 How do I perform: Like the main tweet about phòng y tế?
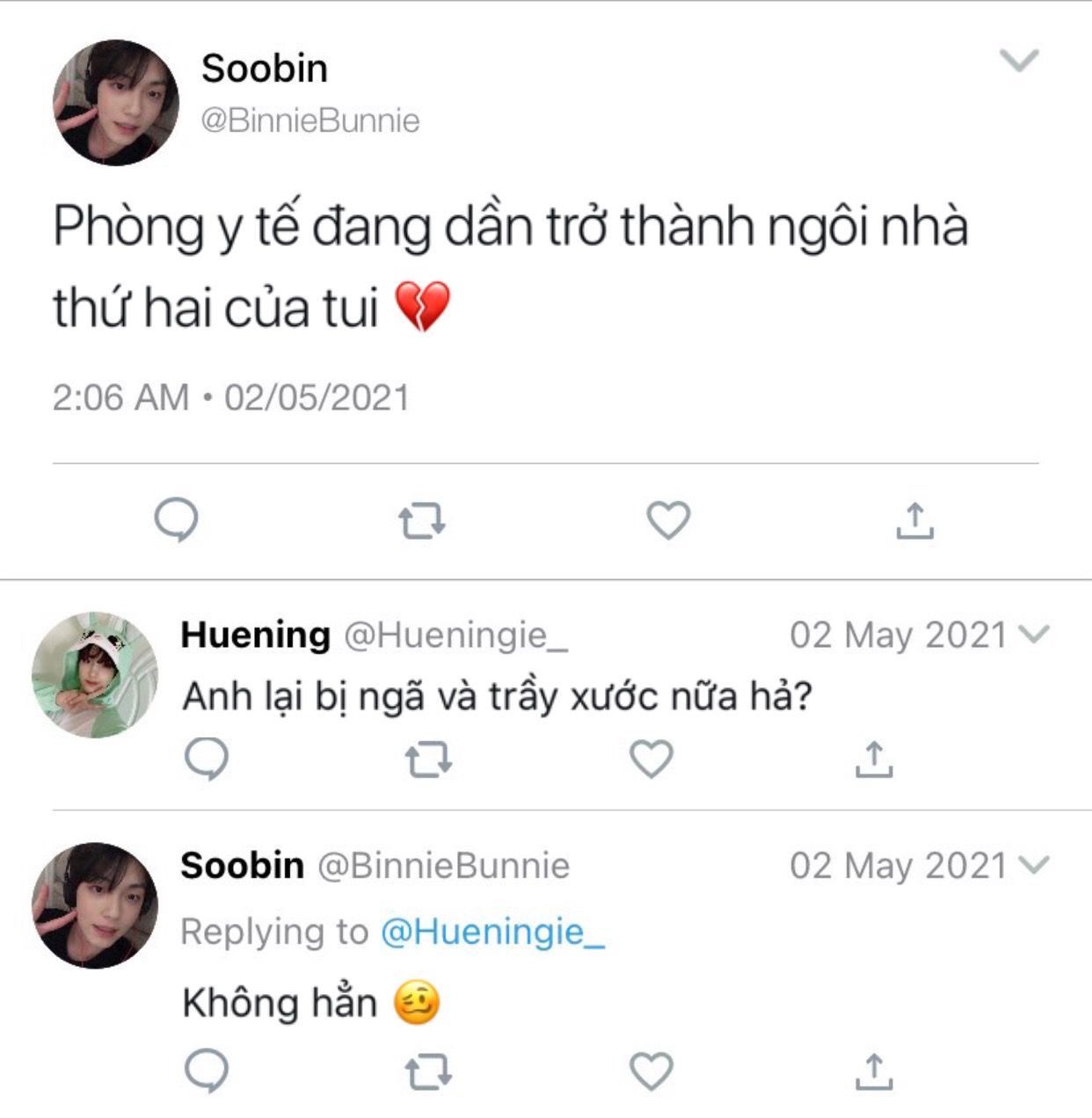[668, 520]
